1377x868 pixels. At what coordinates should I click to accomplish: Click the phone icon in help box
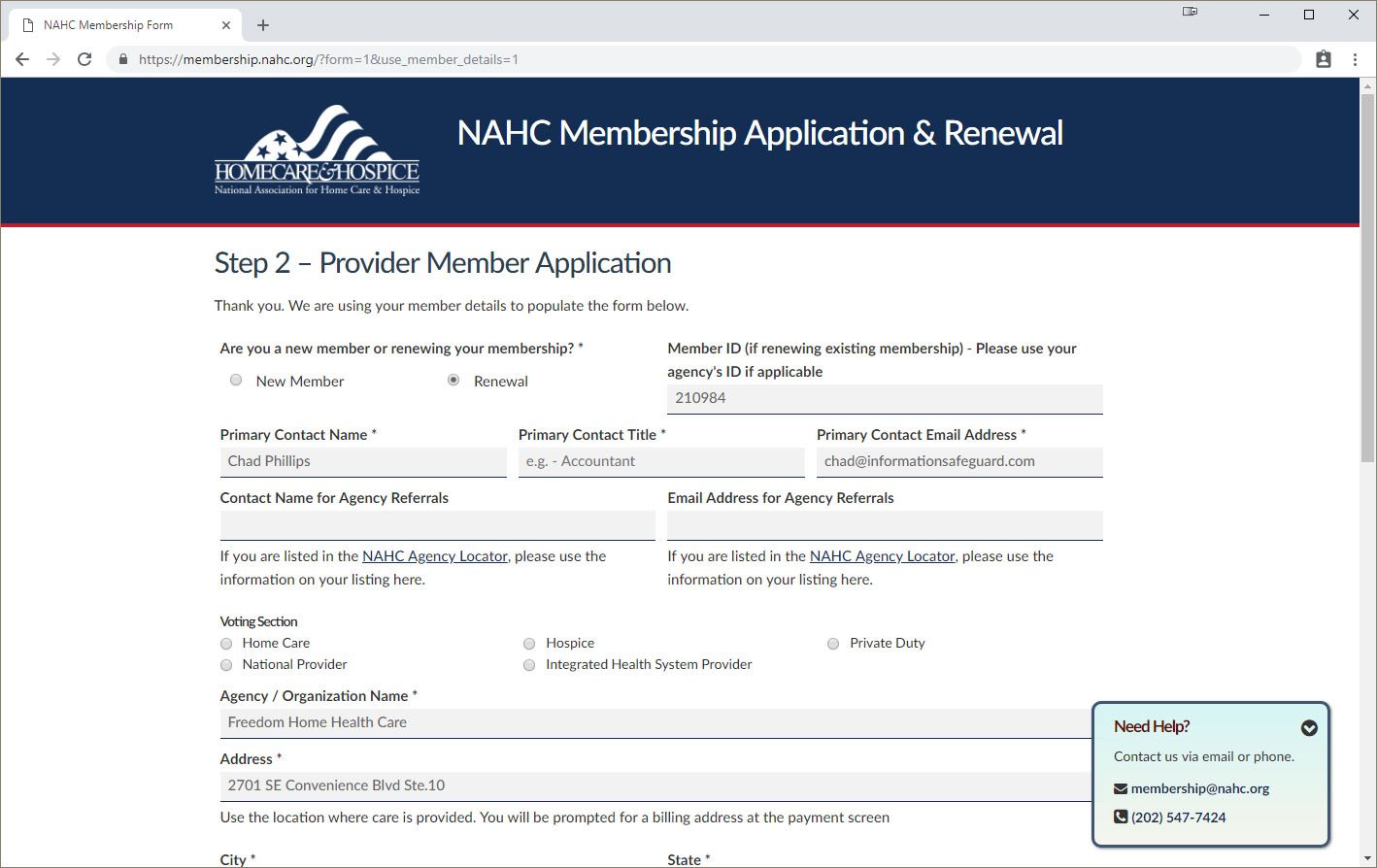tap(1121, 817)
